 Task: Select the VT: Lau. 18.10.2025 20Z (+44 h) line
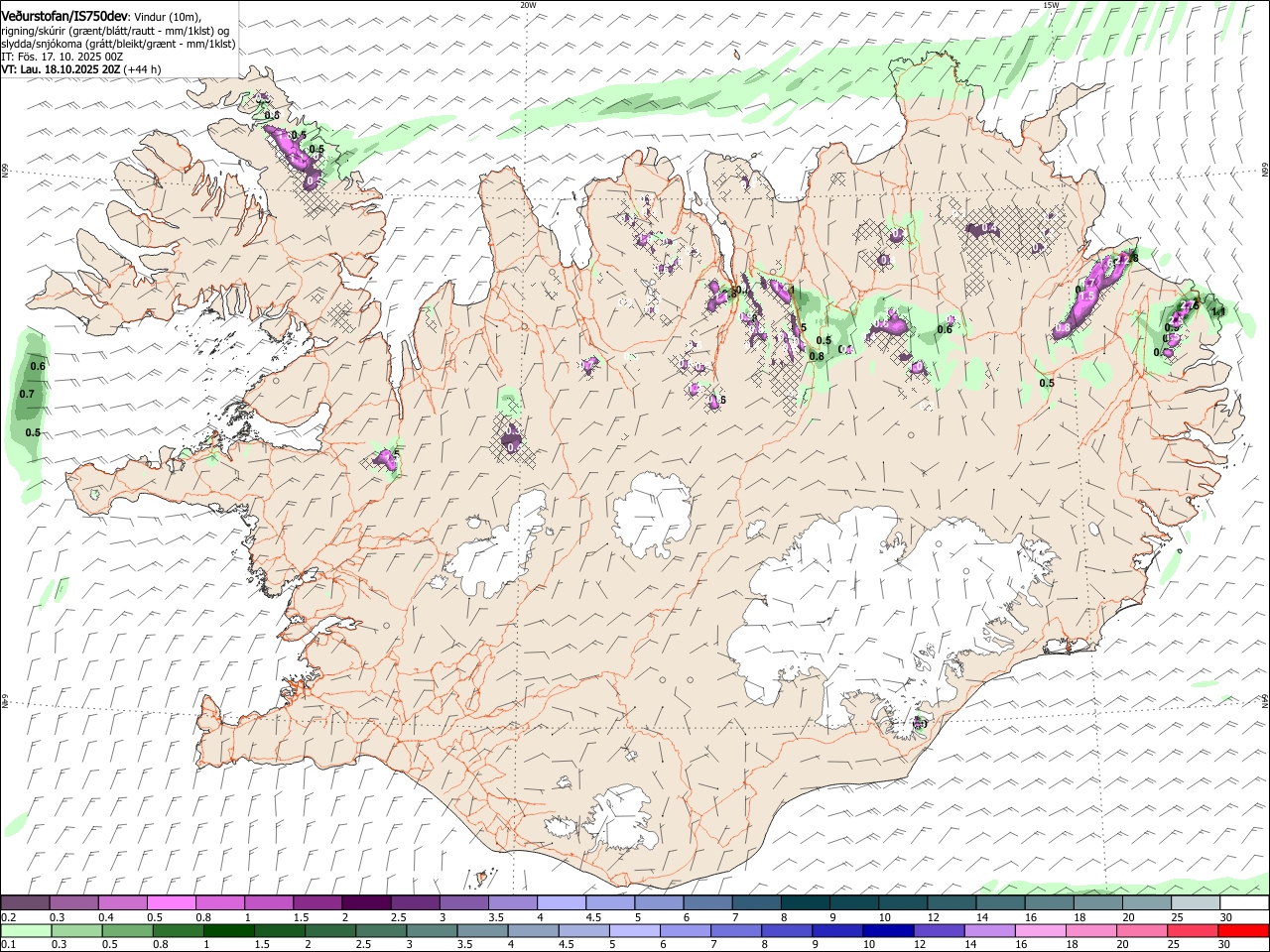(x=81, y=70)
